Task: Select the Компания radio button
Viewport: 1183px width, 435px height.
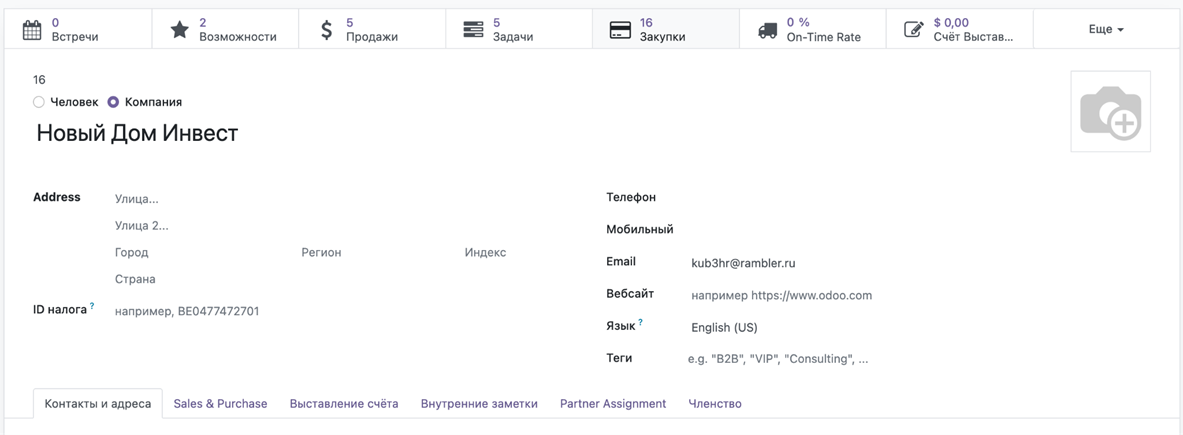Action: pyautogui.click(x=113, y=102)
